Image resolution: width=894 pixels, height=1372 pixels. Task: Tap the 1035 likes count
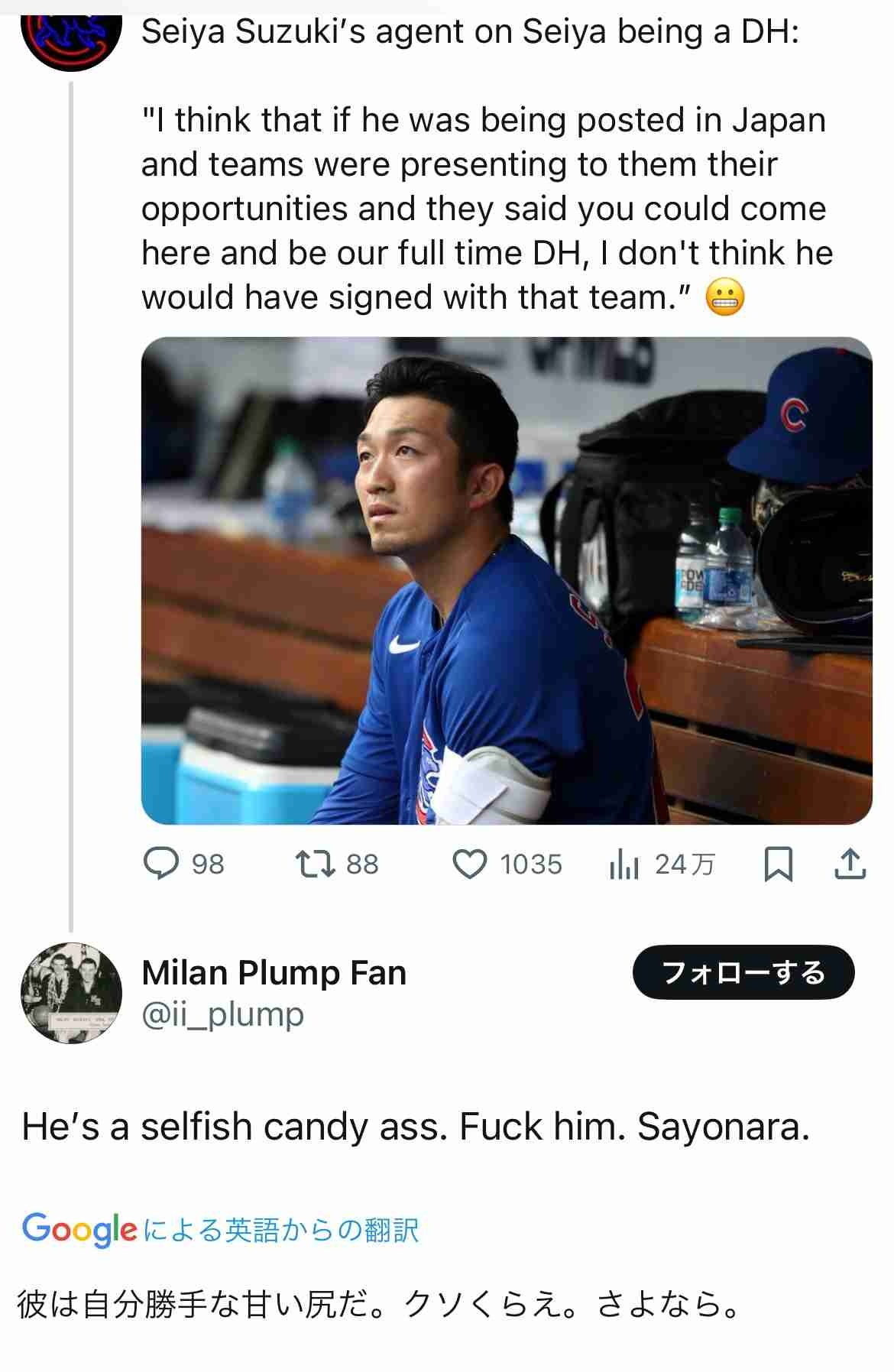tap(530, 864)
